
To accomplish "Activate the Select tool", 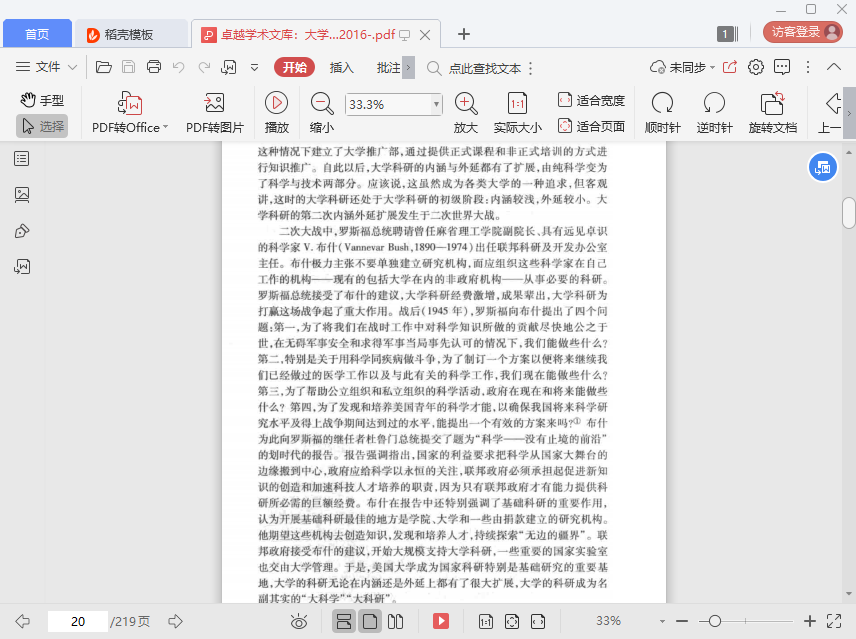I will (x=43, y=127).
